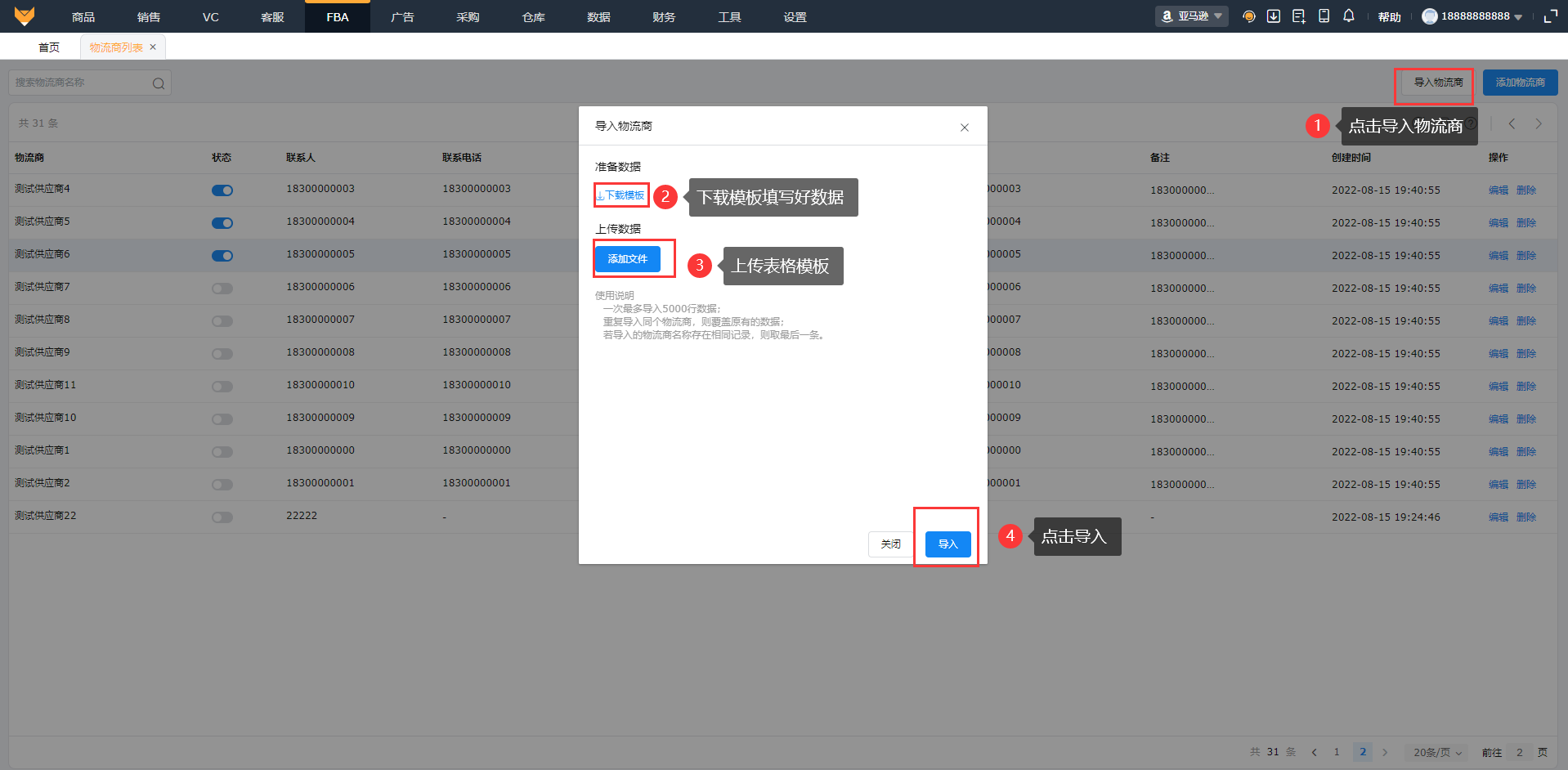Image resolution: width=1568 pixels, height=770 pixels.
Task: Open the 财务 menu
Action: 664,17
